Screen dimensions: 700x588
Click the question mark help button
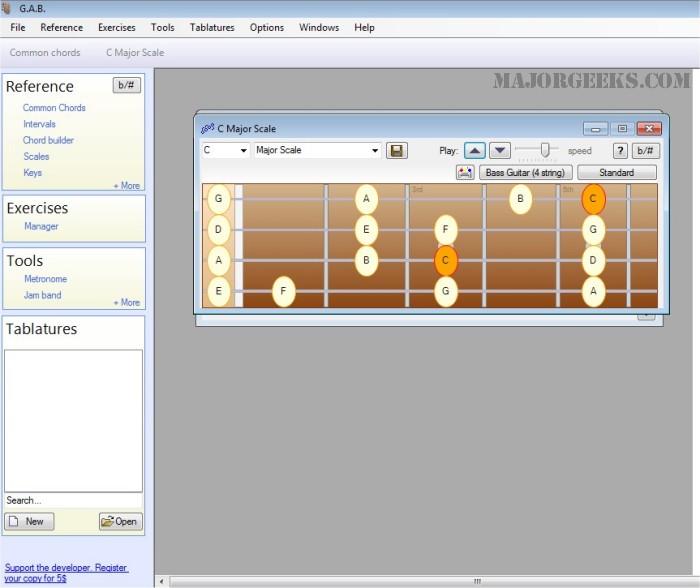pos(620,150)
